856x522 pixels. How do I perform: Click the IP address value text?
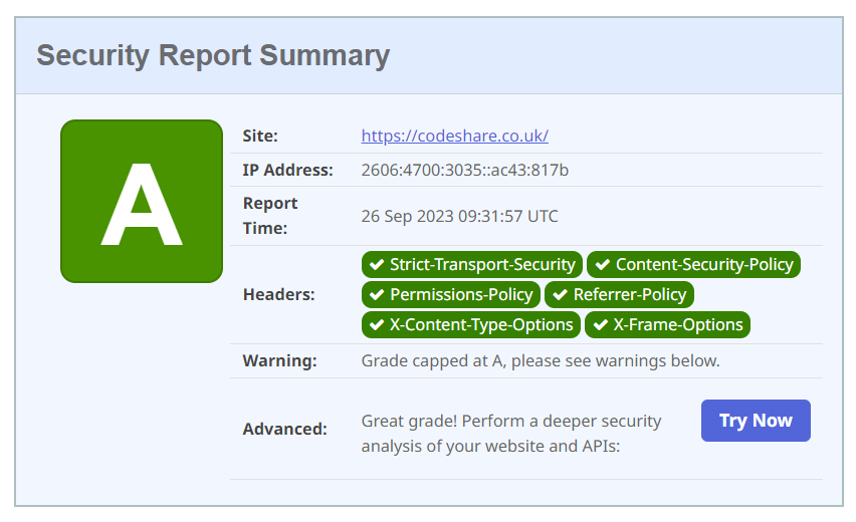tap(465, 170)
